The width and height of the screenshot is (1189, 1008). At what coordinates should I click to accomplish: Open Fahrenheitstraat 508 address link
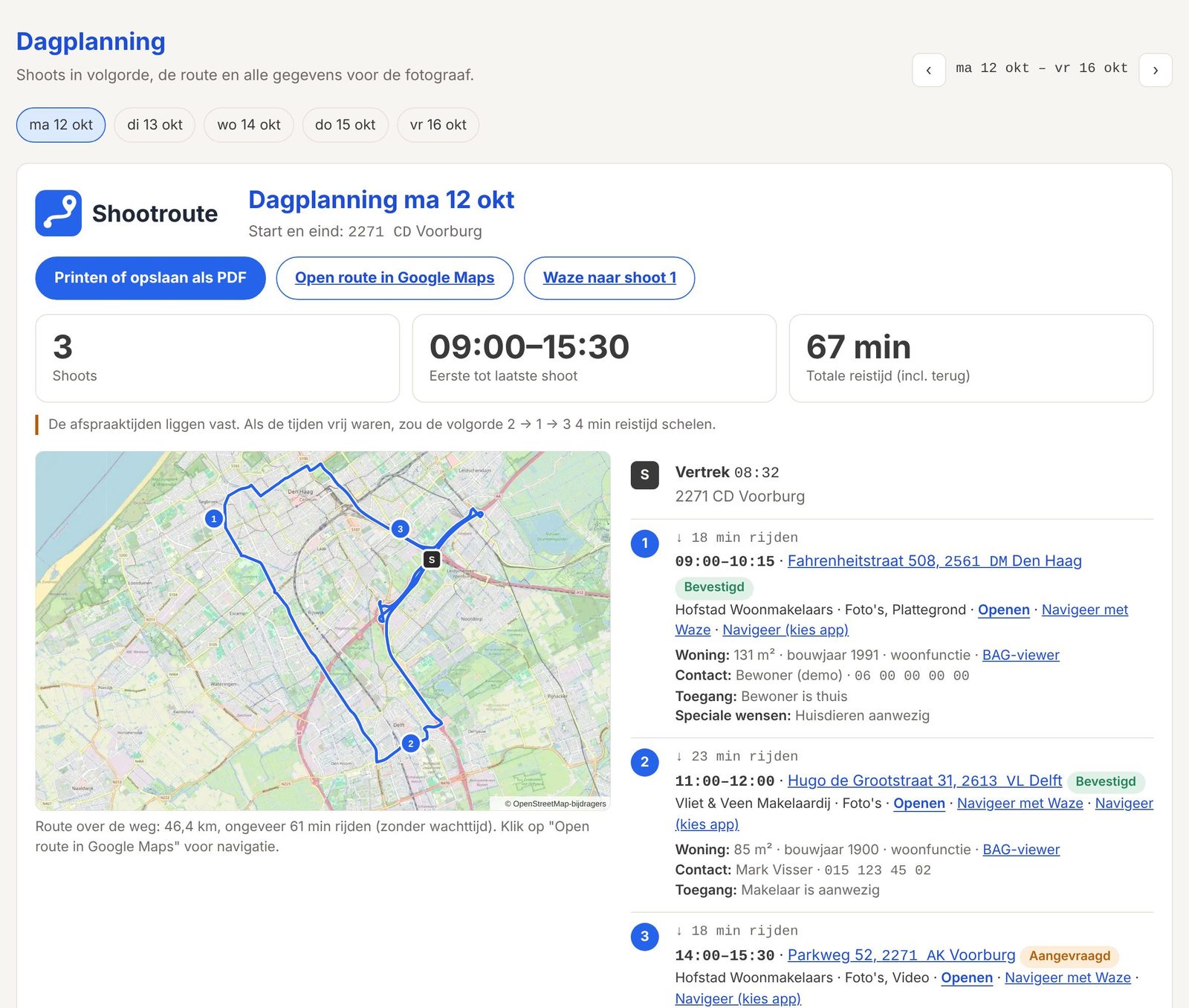tap(935, 561)
